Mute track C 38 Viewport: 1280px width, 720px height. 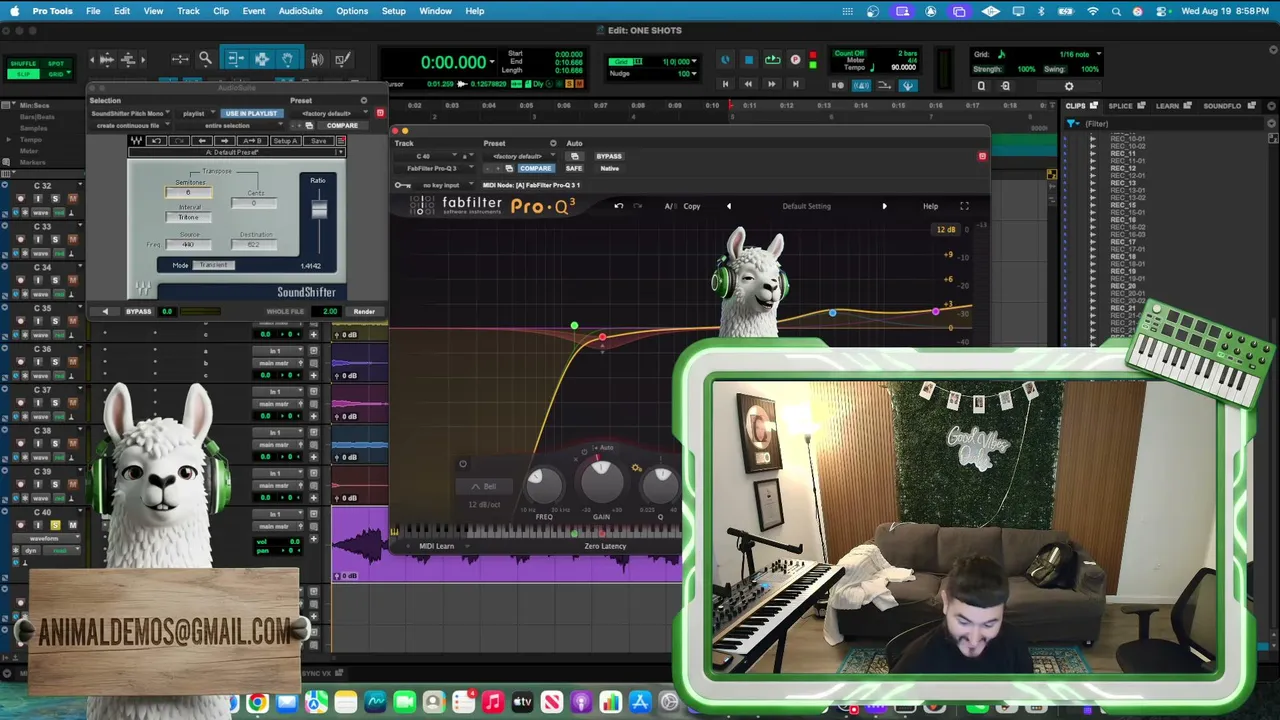[72, 443]
